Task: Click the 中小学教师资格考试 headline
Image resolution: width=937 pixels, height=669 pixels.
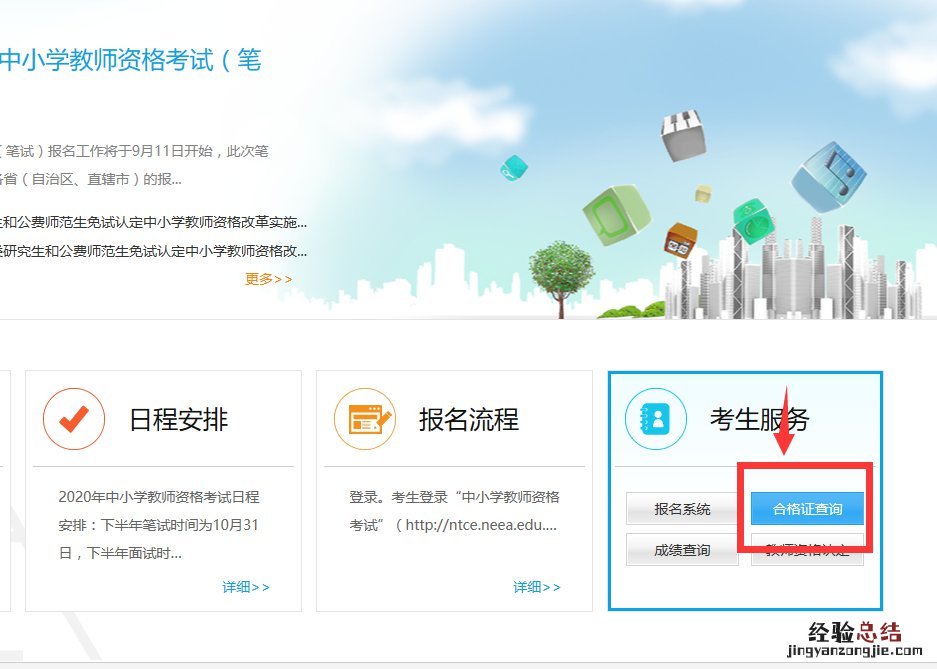Action: click(x=130, y=60)
